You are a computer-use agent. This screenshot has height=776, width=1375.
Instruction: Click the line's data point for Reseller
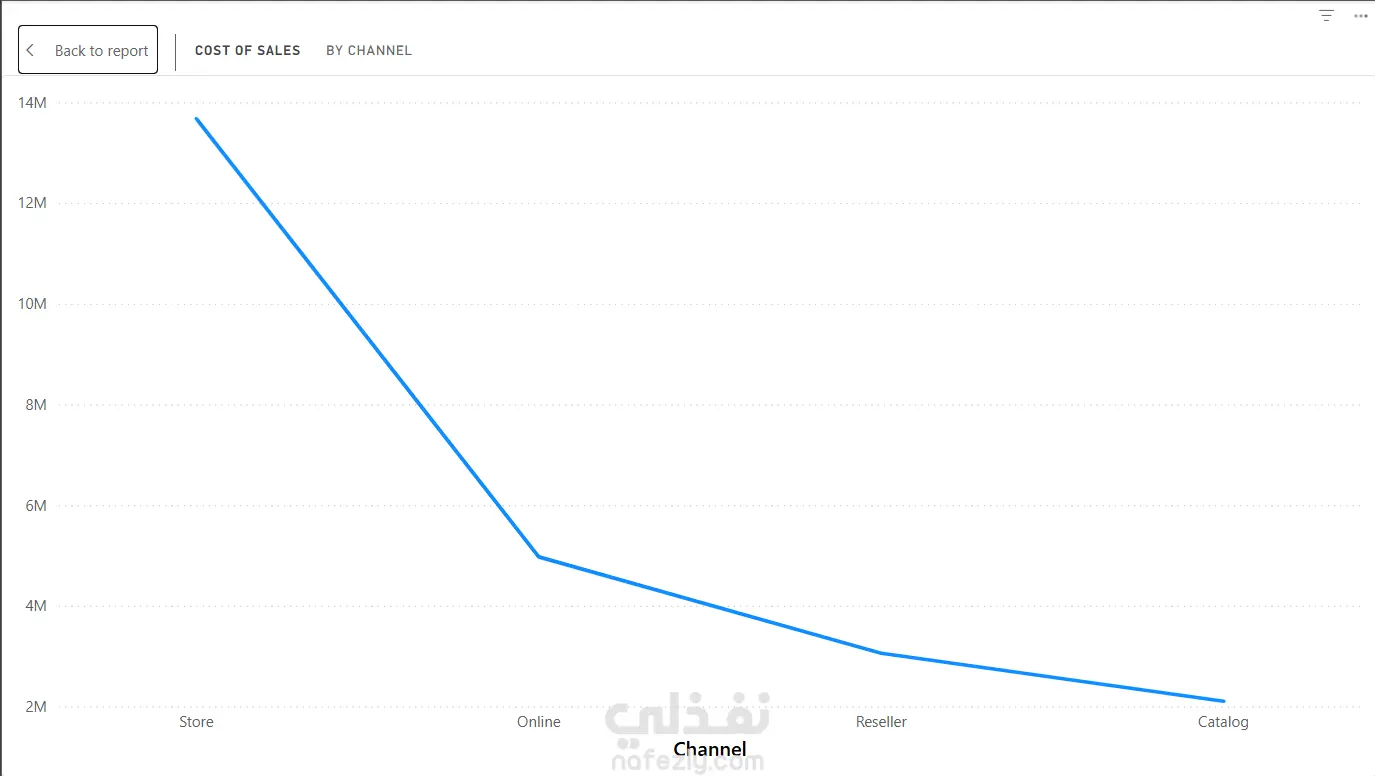coord(881,653)
